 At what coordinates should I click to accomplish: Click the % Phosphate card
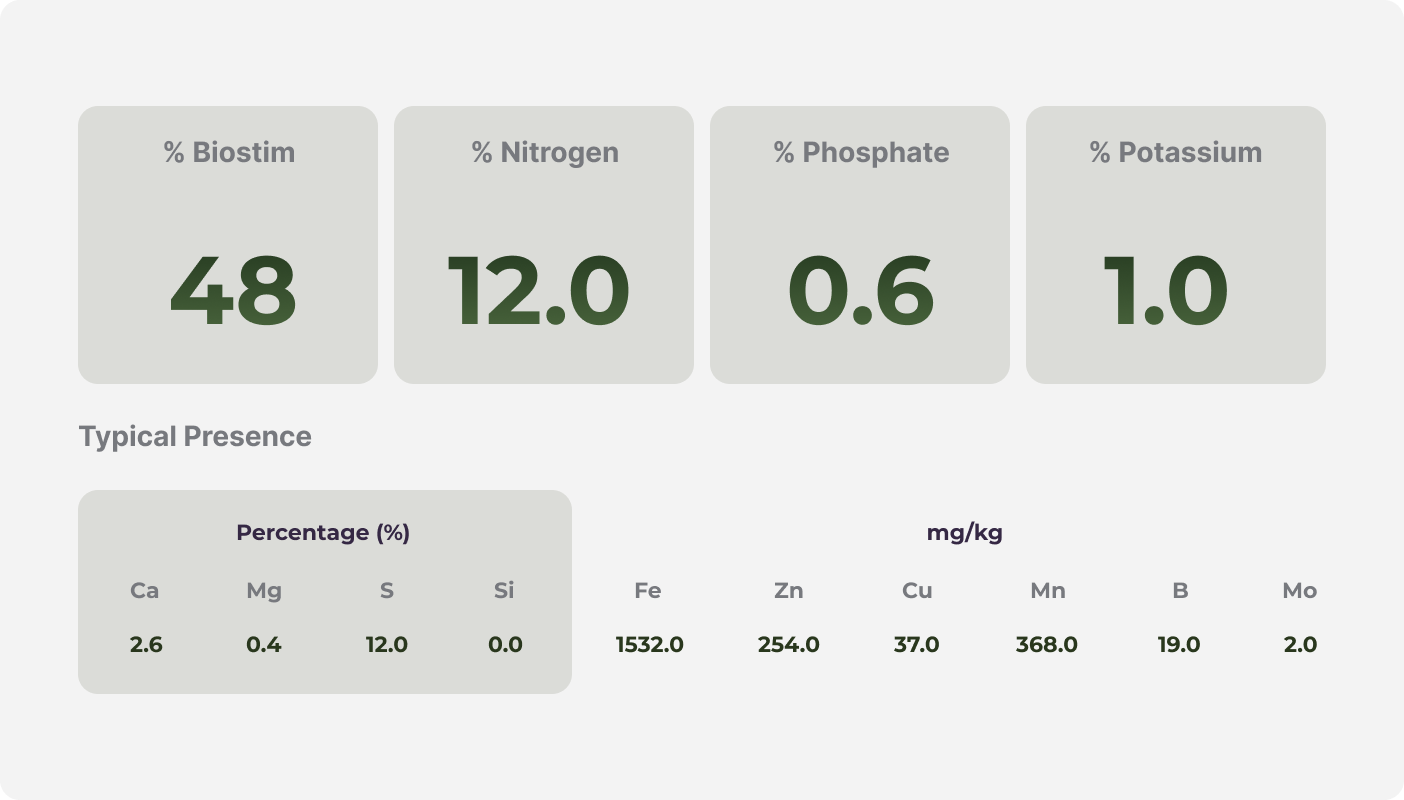point(860,245)
